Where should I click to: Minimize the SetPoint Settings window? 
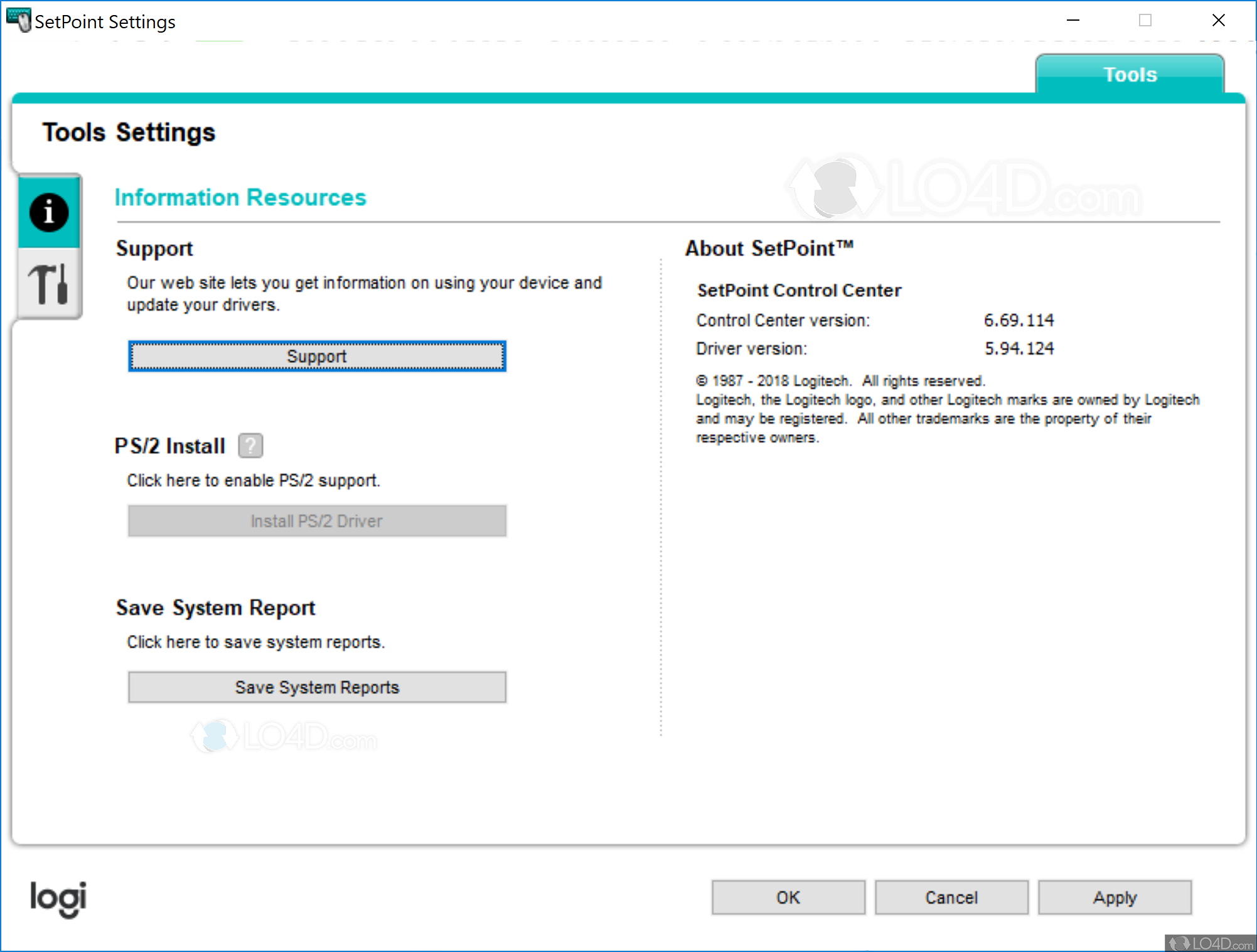[1073, 20]
